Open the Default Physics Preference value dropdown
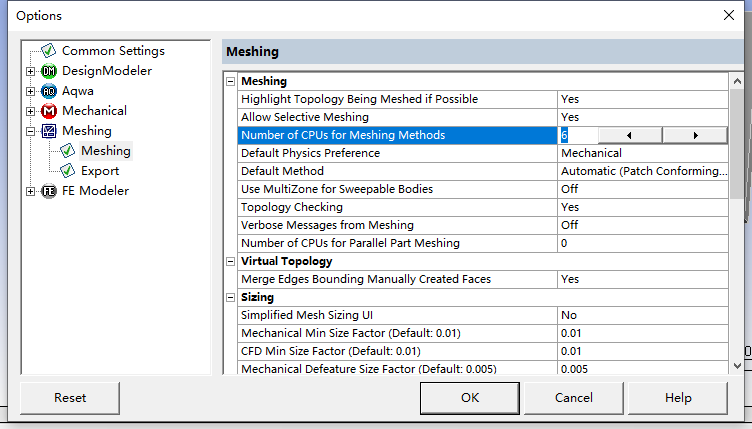 click(x=643, y=153)
